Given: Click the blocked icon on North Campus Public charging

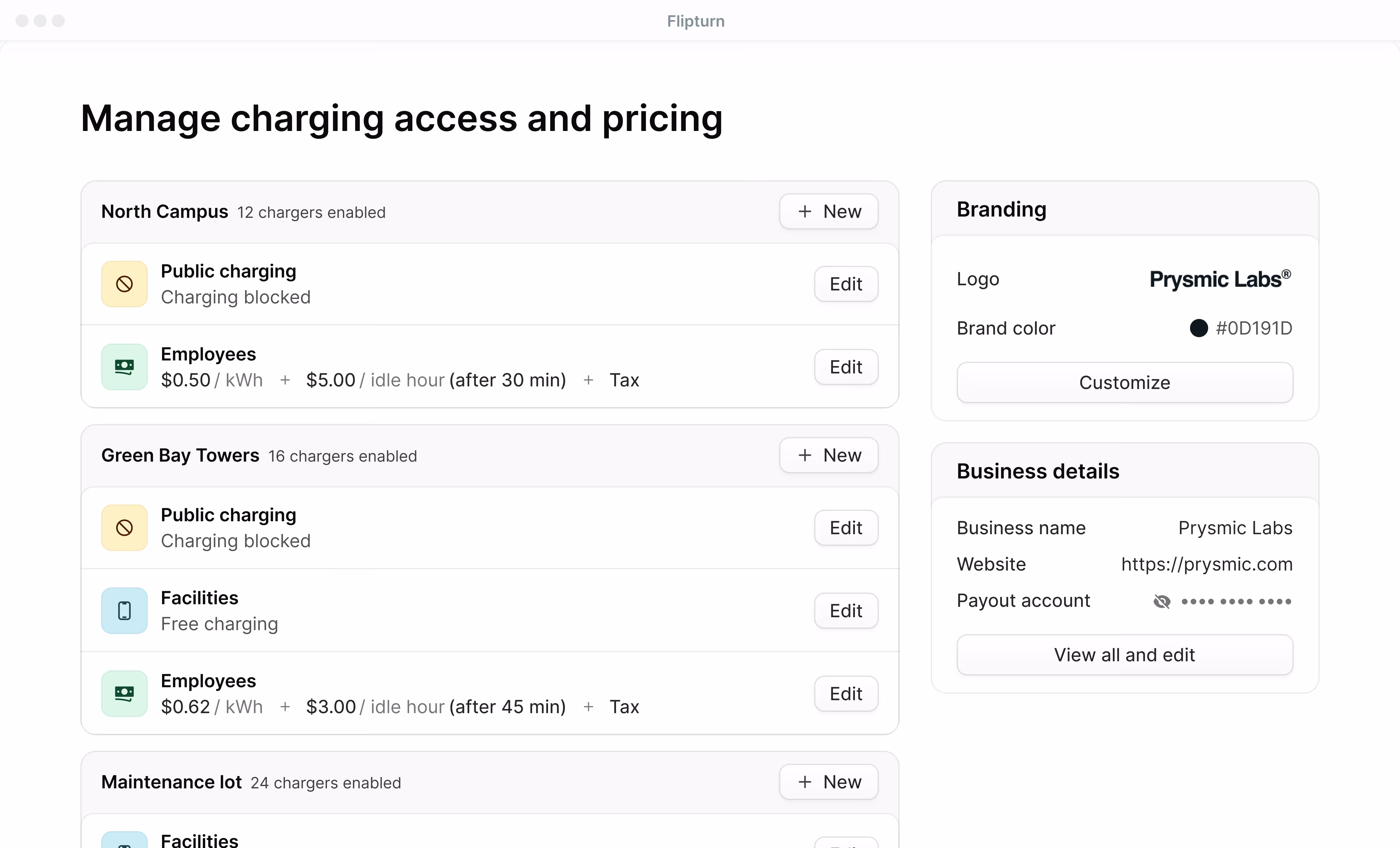Looking at the screenshot, I should point(124,284).
